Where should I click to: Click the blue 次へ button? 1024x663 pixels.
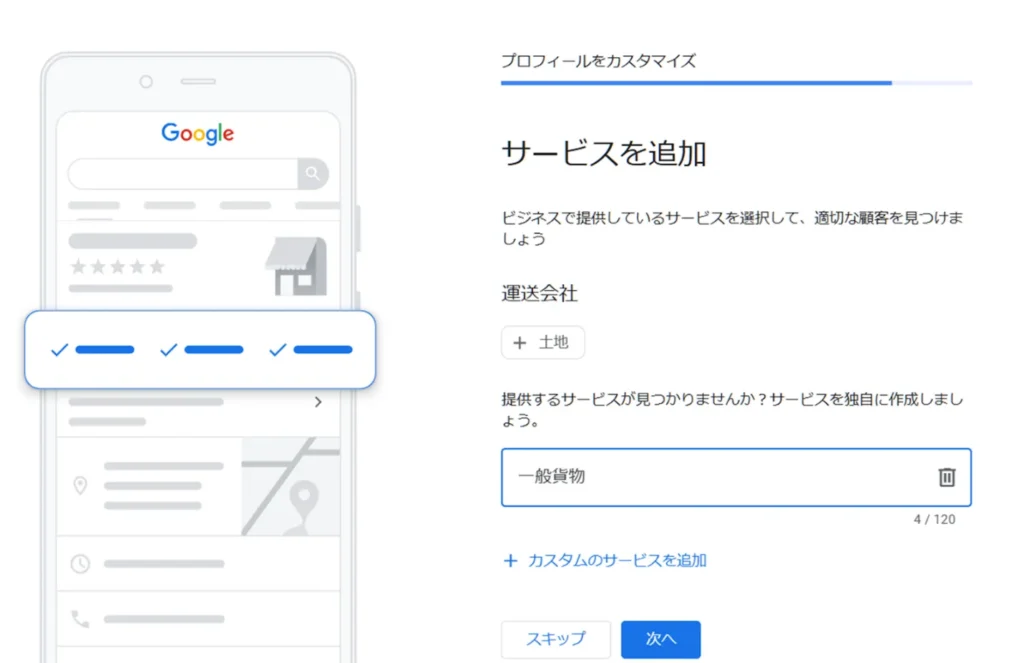pyautogui.click(x=660, y=639)
